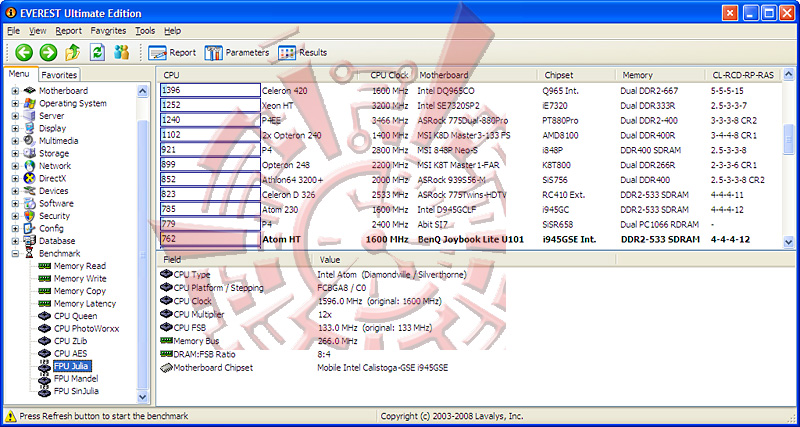Click the Software tree icon

click(x=30, y=204)
